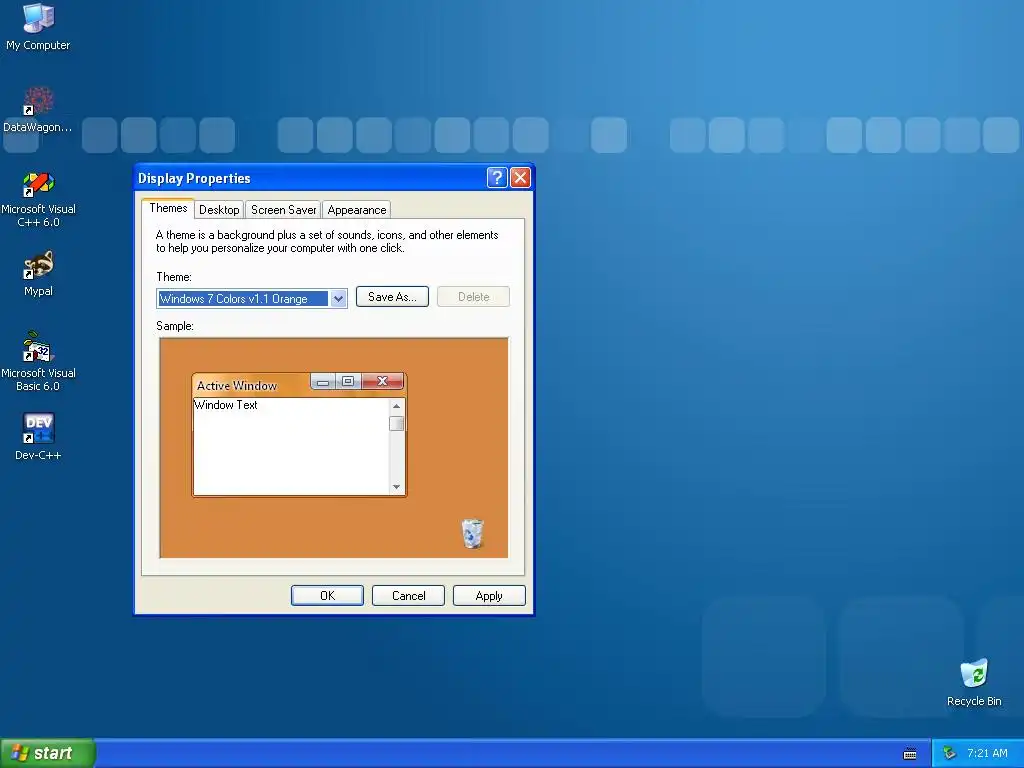Click the OK button
This screenshot has height=768, width=1024.
tap(327, 596)
